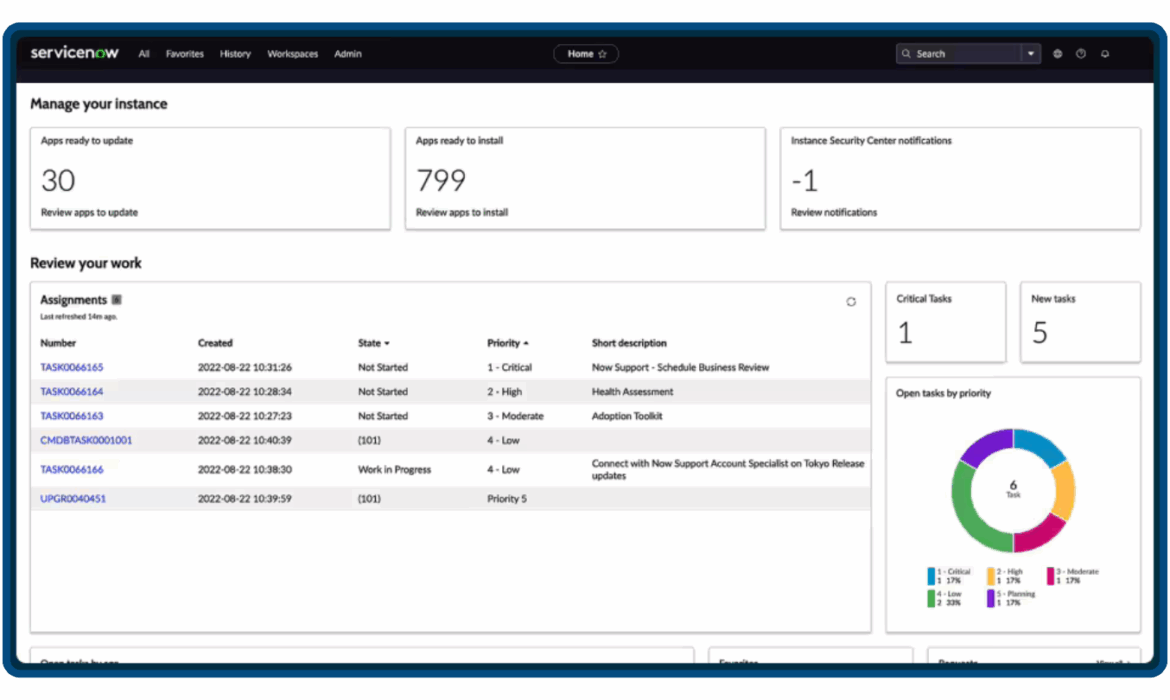The height and width of the screenshot is (700, 1170).
Task: Toggle the Priority column sort arrow
Action: point(526,343)
